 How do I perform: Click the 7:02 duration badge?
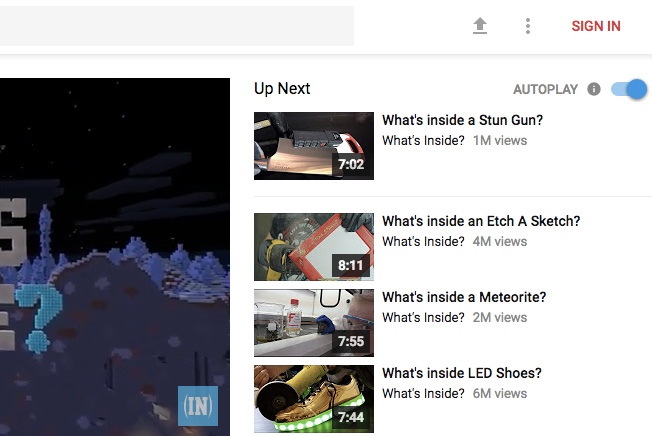click(x=351, y=165)
